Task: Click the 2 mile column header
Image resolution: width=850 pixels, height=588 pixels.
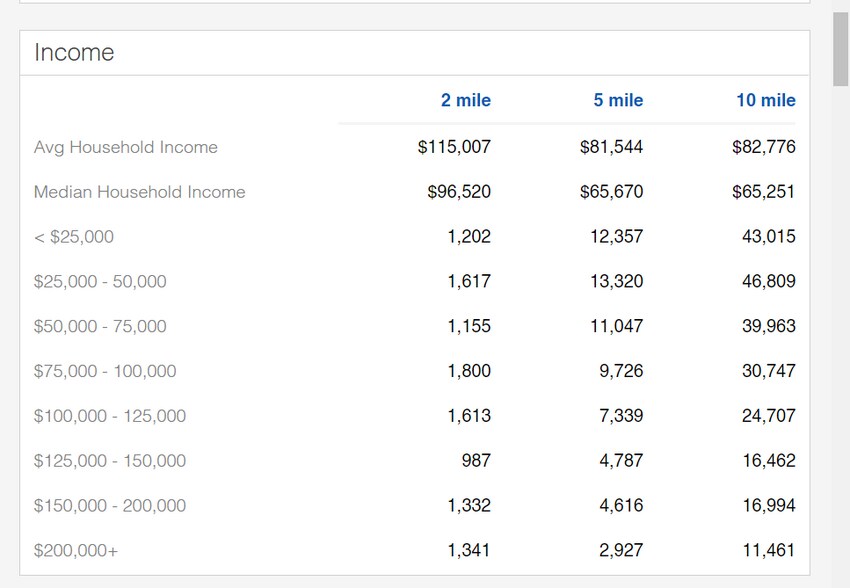Action: (465, 100)
